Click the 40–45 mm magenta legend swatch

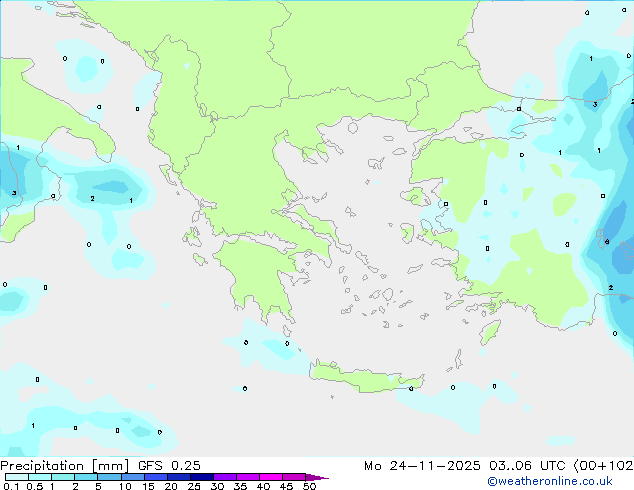pyautogui.click(x=271, y=477)
